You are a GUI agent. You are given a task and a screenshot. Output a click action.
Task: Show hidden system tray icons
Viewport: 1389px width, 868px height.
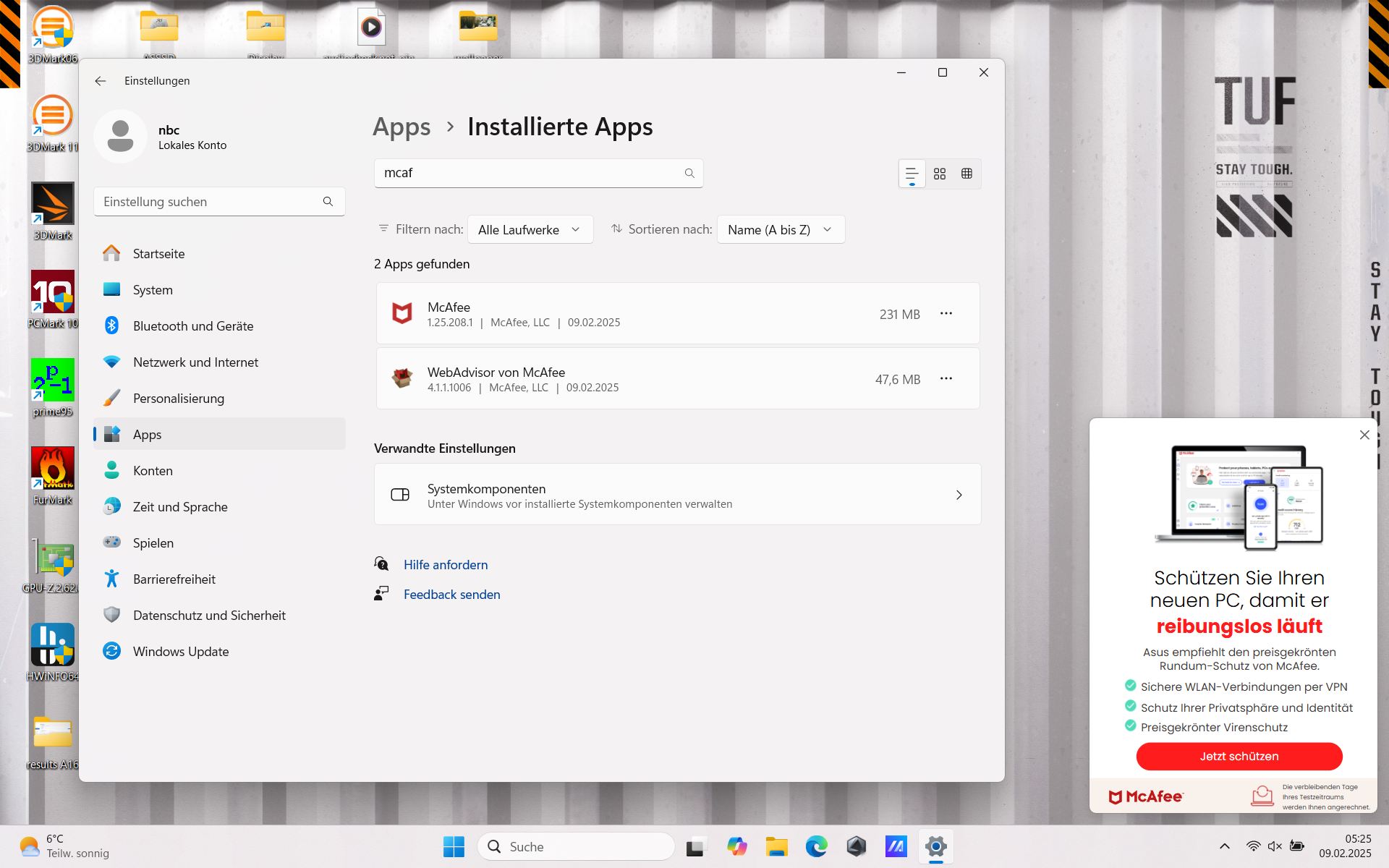pos(1224,846)
